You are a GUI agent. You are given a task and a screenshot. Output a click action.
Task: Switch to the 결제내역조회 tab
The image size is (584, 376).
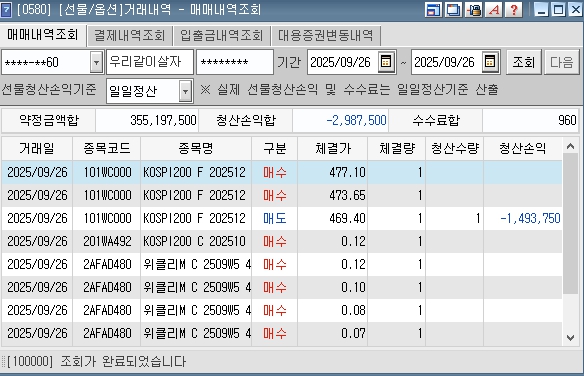click(x=130, y=36)
